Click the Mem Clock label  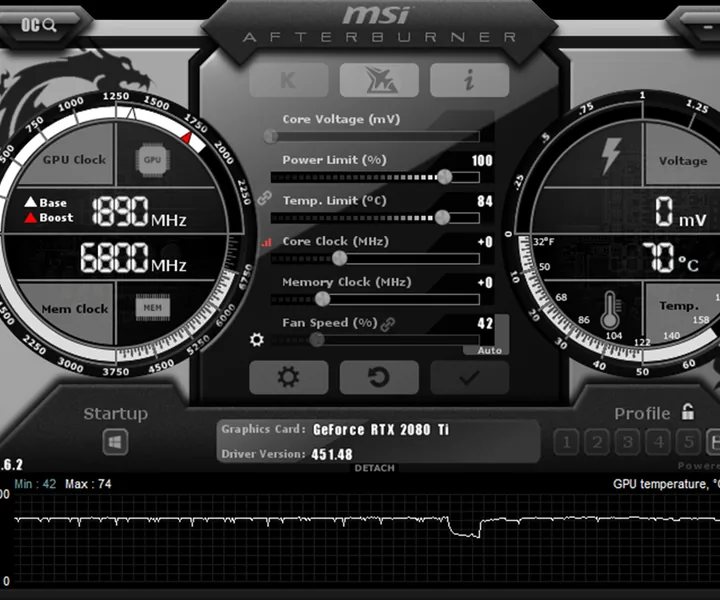(74, 309)
